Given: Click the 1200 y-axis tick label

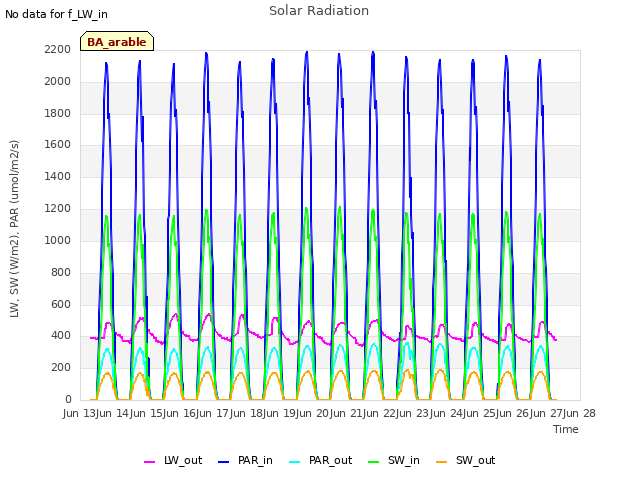Looking at the screenshot, I should tap(58, 209).
